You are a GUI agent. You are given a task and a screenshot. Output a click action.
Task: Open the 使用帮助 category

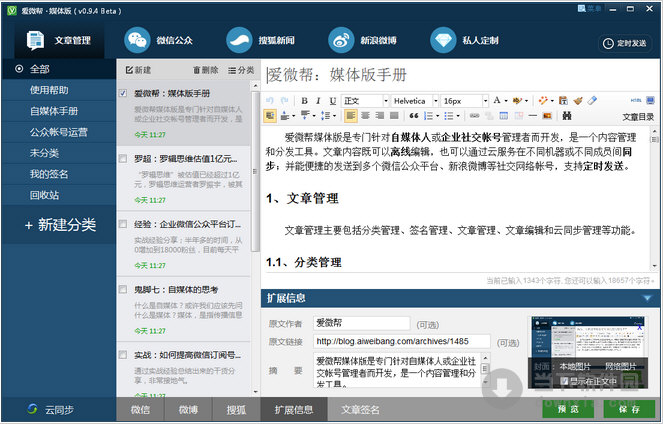[59, 90]
